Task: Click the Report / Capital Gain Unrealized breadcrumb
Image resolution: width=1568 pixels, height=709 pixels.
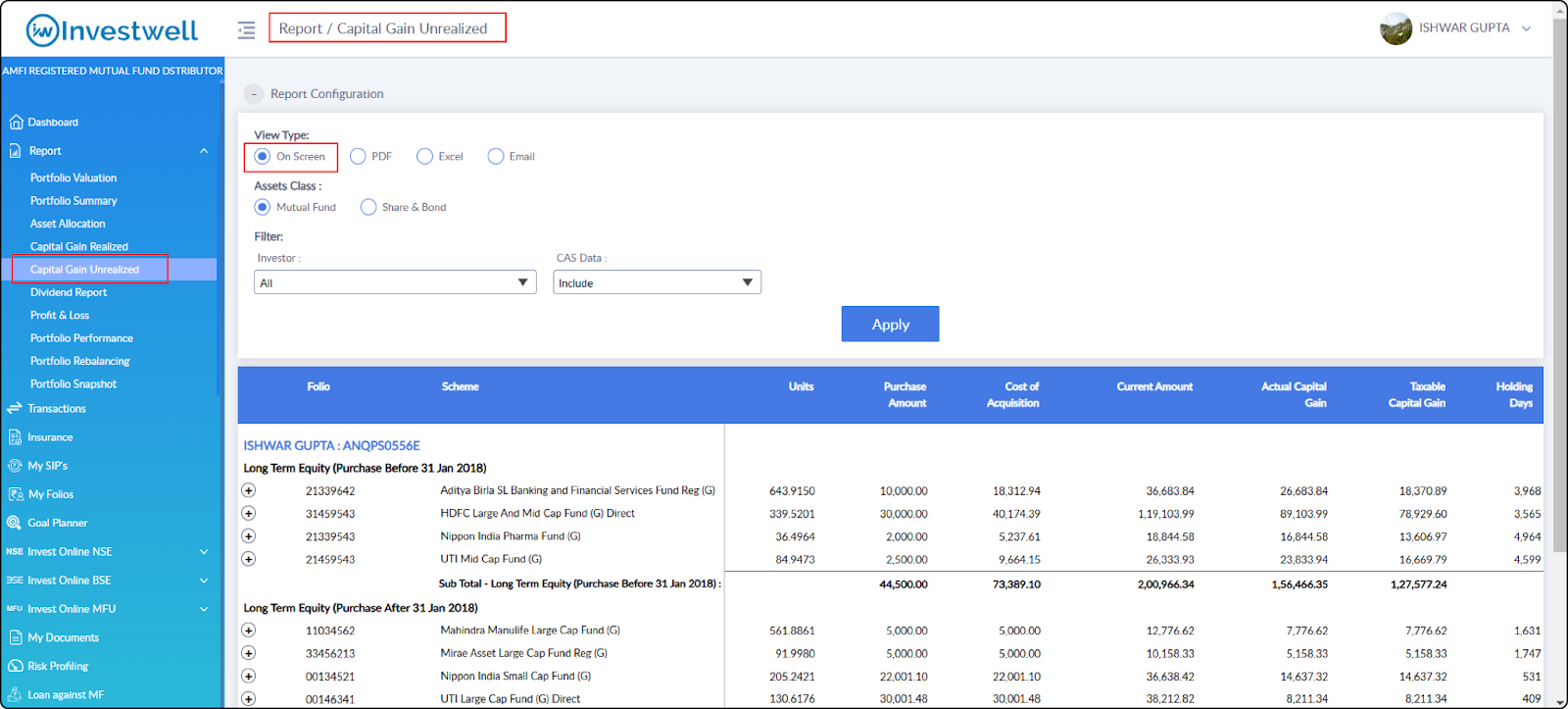Action: (x=383, y=28)
